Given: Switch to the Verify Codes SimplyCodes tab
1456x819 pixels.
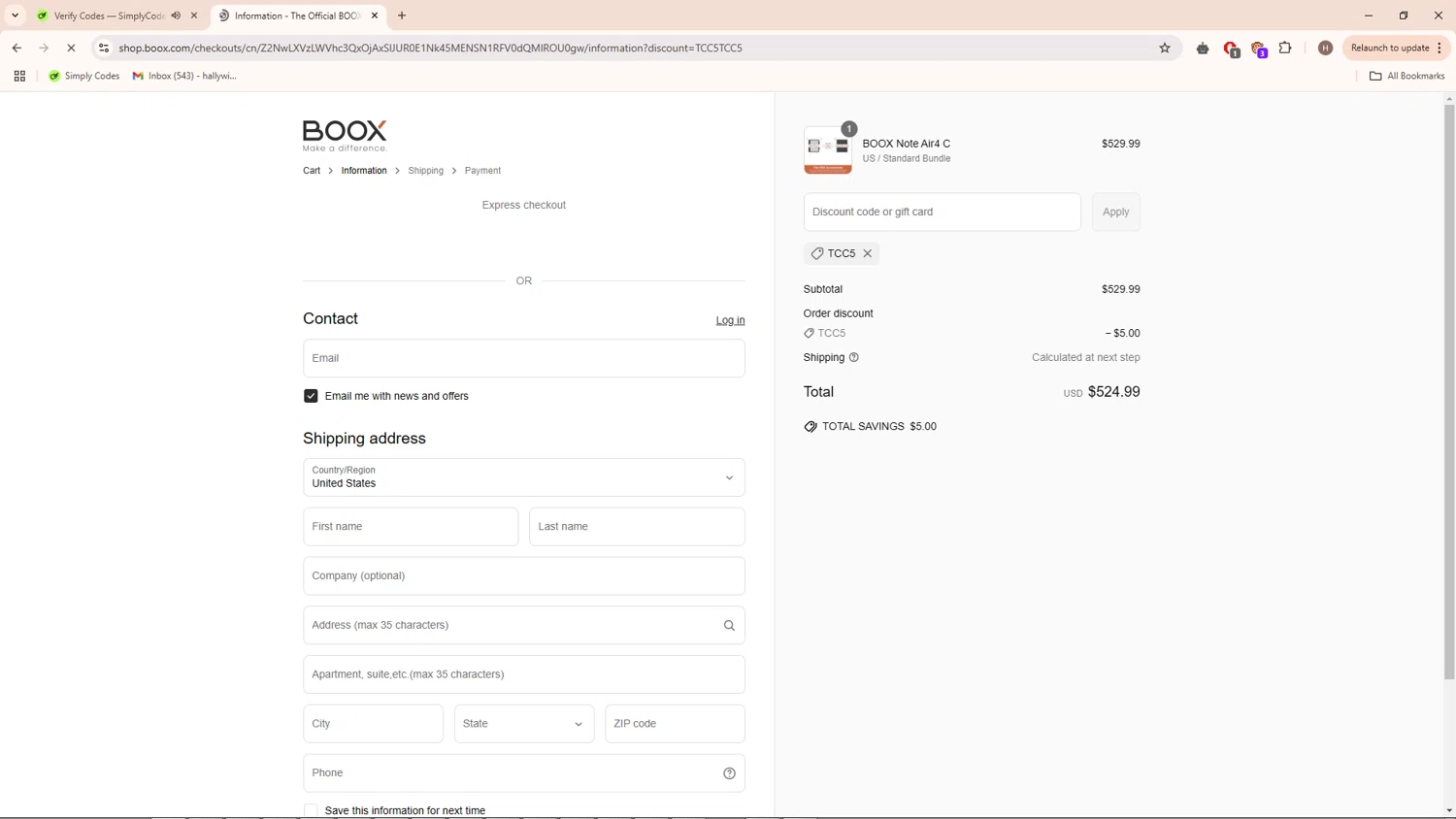Looking at the screenshot, I should [109, 16].
